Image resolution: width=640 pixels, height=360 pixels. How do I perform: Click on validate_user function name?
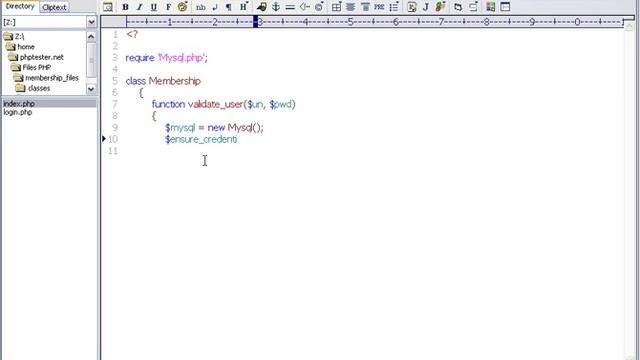click(215, 104)
